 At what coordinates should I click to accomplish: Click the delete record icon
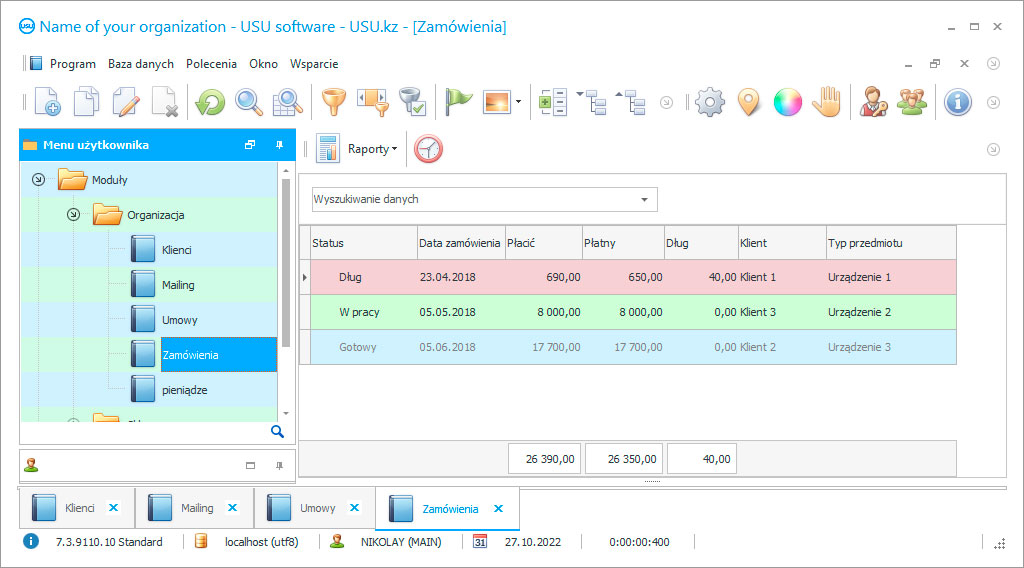click(164, 102)
